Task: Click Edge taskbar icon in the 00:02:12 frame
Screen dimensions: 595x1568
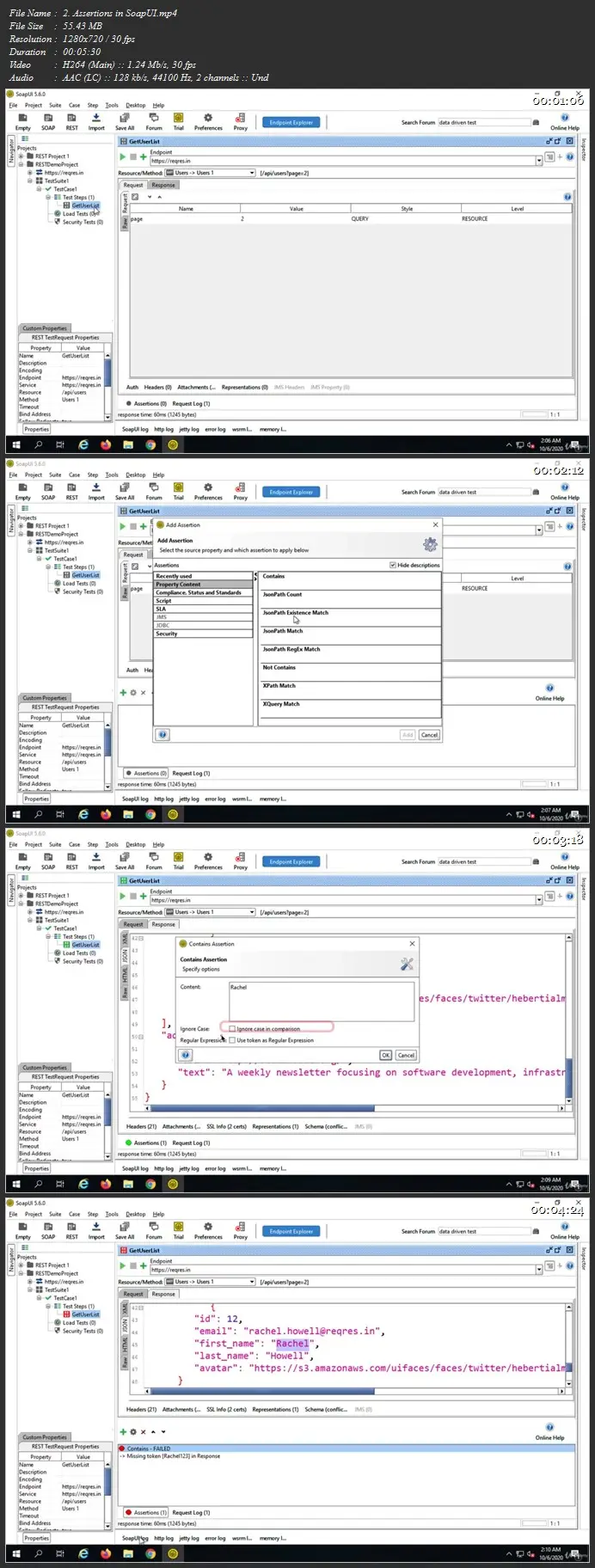Action: [83, 814]
